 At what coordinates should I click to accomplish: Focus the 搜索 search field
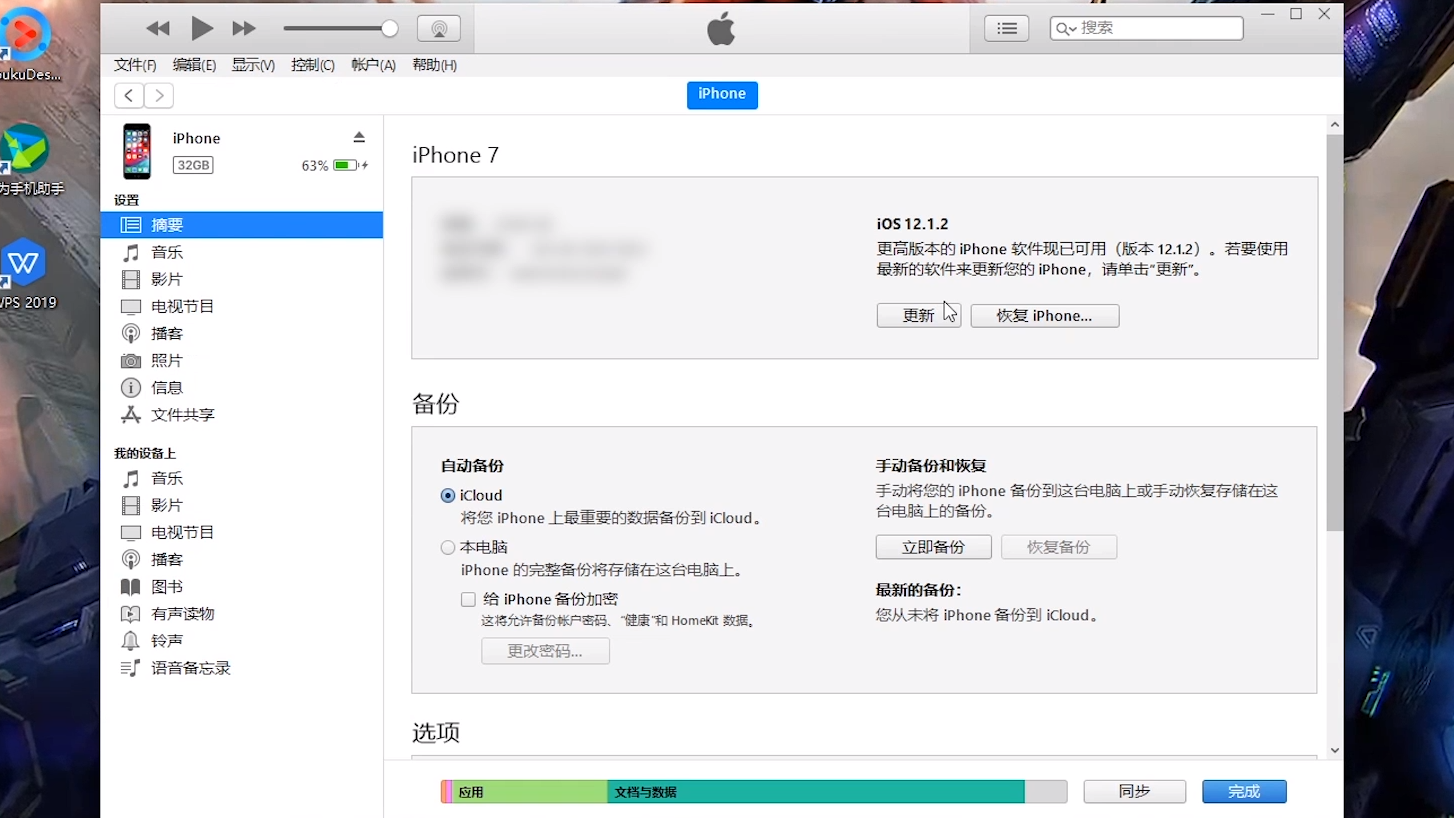(1146, 28)
